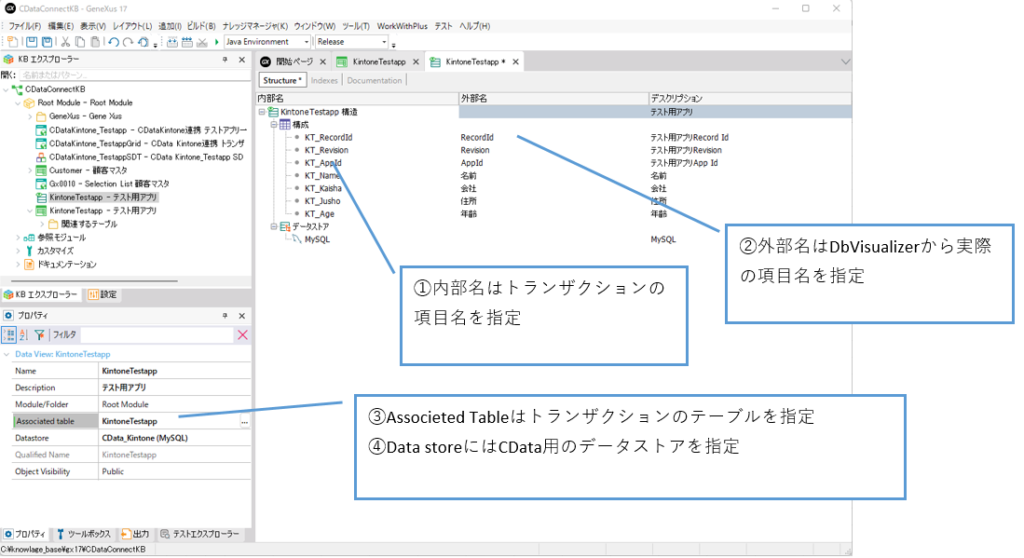Screen dimensions: 1024x558
Task: Select the KT_RecordId attribute row
Action: tap(328, 138)
